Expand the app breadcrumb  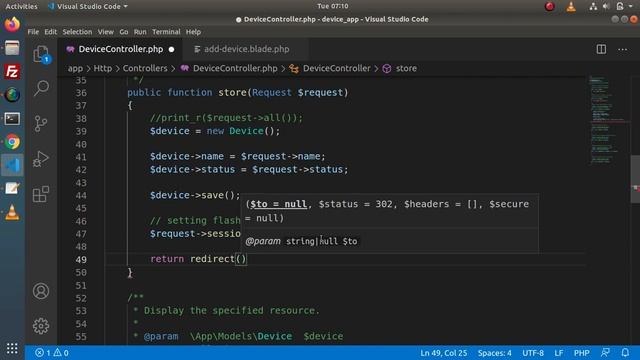(75, 69)
